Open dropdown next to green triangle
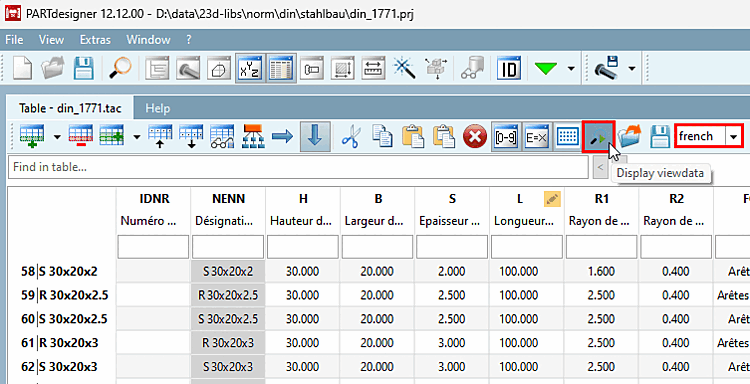750x384 pixels. coord(571,69)
